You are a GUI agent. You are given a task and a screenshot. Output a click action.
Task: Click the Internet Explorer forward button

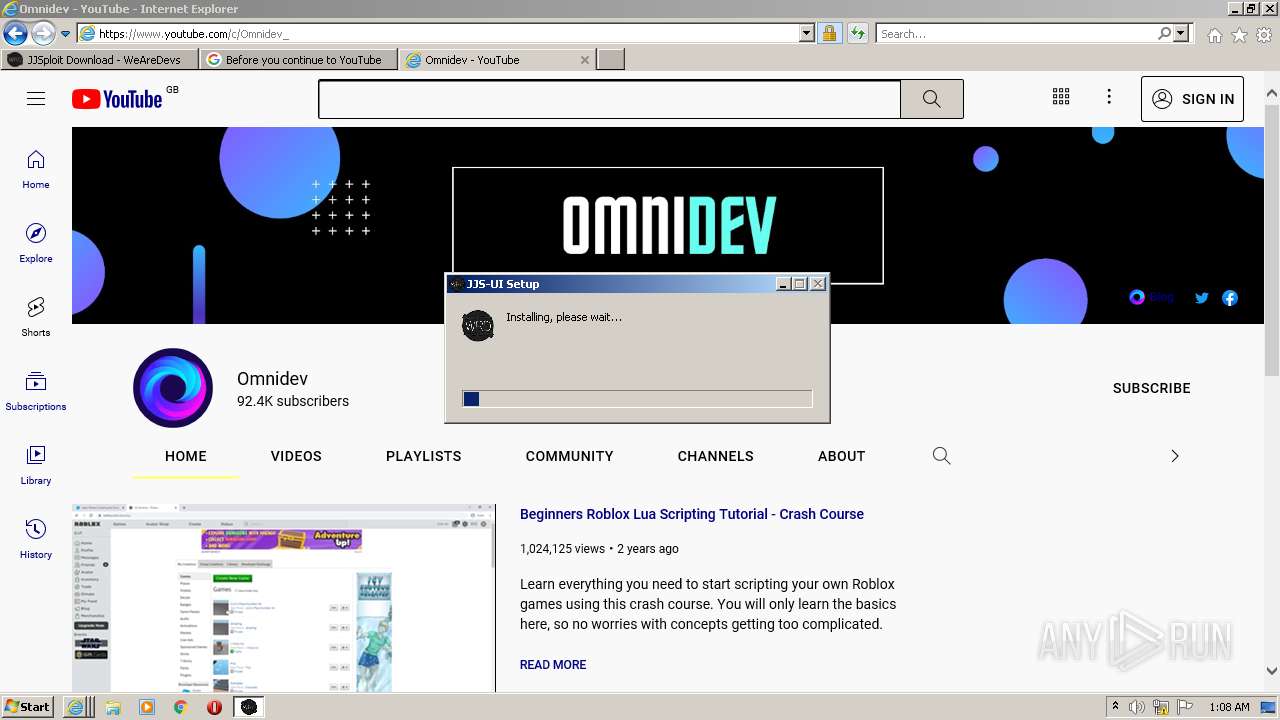[43, 33]
